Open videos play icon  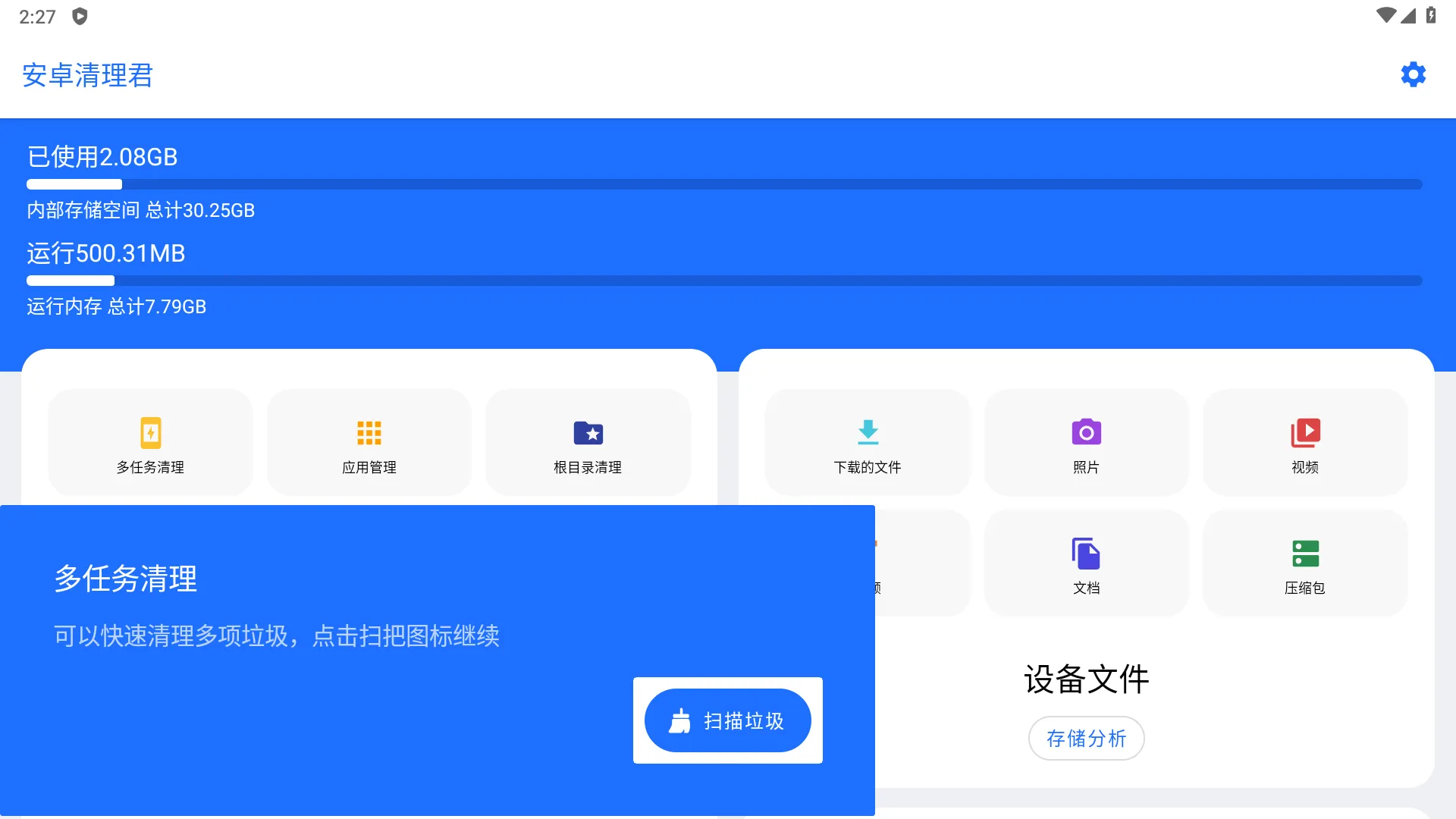click(1305, 433)
